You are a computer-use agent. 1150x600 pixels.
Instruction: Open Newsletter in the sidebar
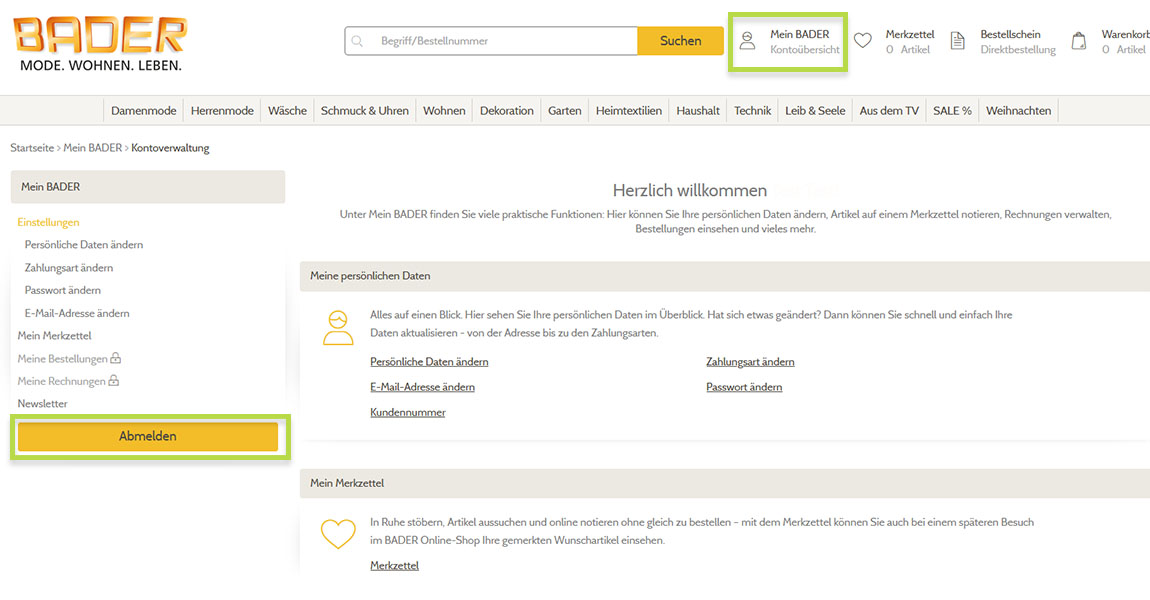point(43,403)
